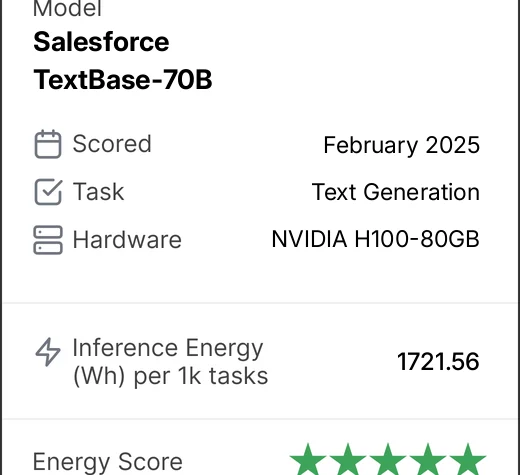Click the fifth green star

point(468,460)
